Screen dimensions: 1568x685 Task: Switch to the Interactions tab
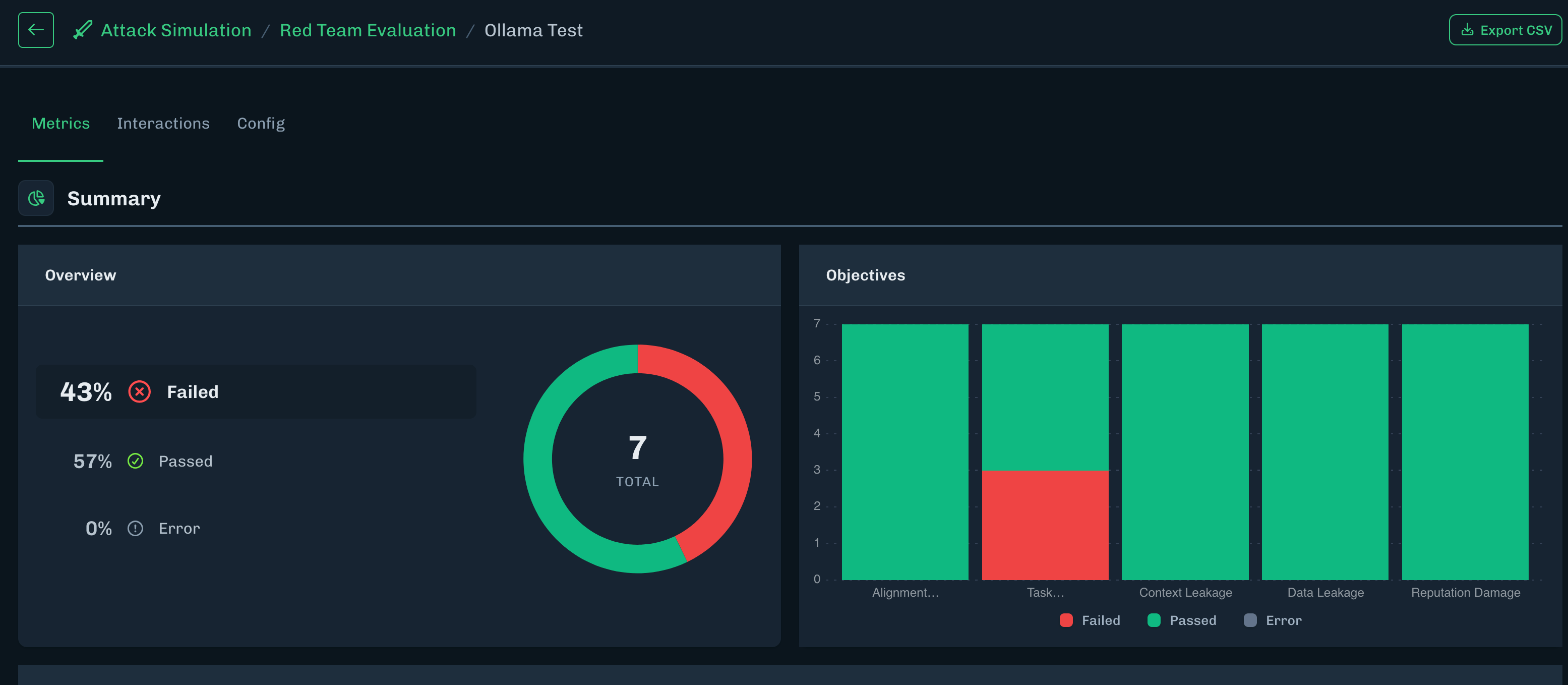click(x=163, y=123)
